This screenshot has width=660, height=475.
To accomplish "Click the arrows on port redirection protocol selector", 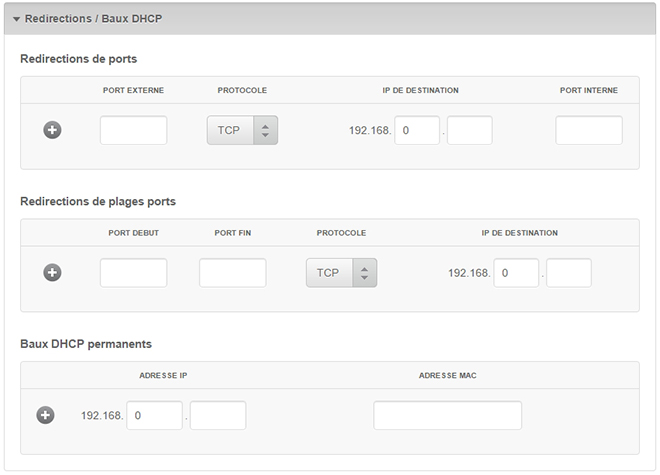I will 265,130.
